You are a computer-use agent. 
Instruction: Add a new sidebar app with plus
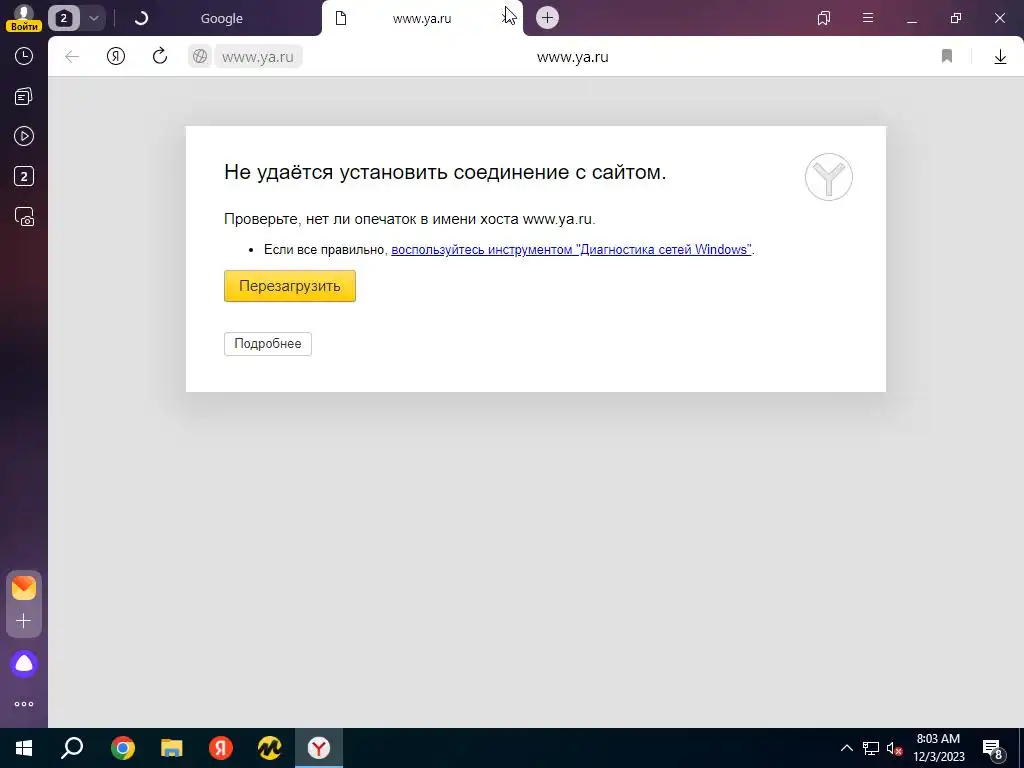[x=24, y=620]
